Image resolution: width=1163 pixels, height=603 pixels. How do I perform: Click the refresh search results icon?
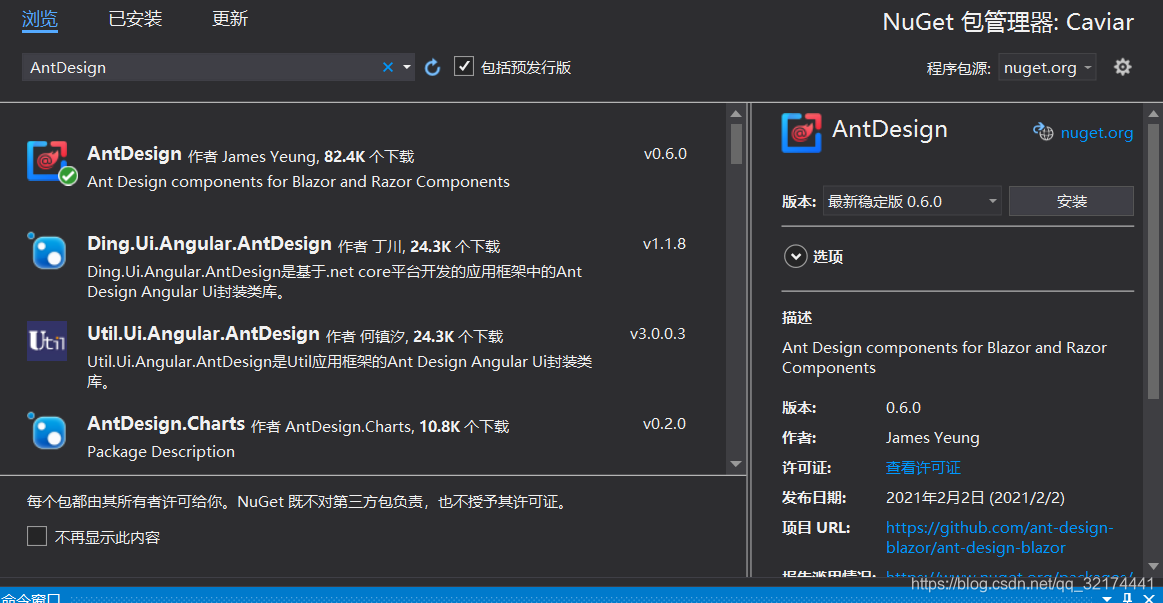coord(432,67)
